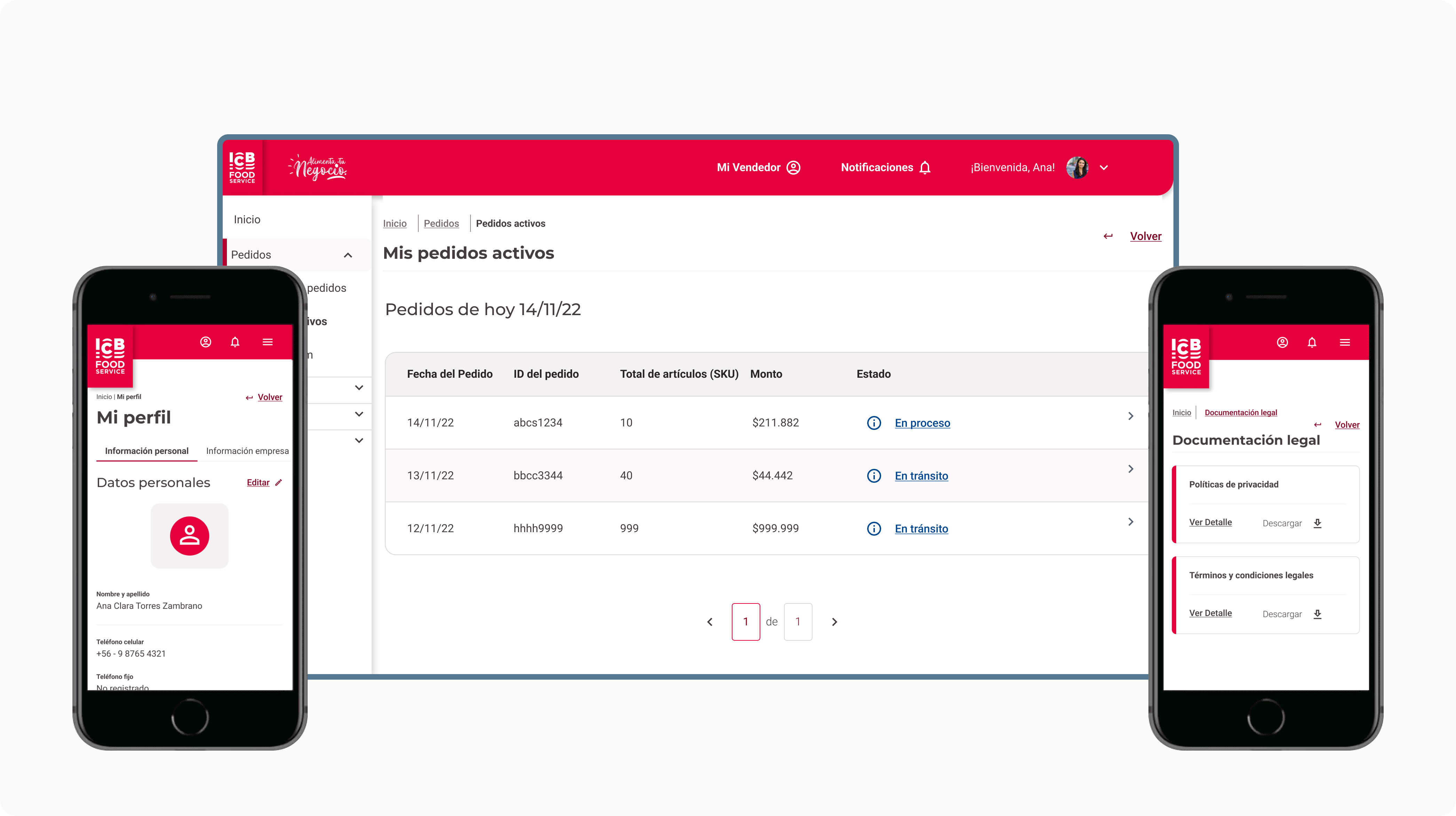The height and width of the screenshot is (816, 1456).
Task: Collapse the Pedidos sidebar section
Action: tap(348, 255)
